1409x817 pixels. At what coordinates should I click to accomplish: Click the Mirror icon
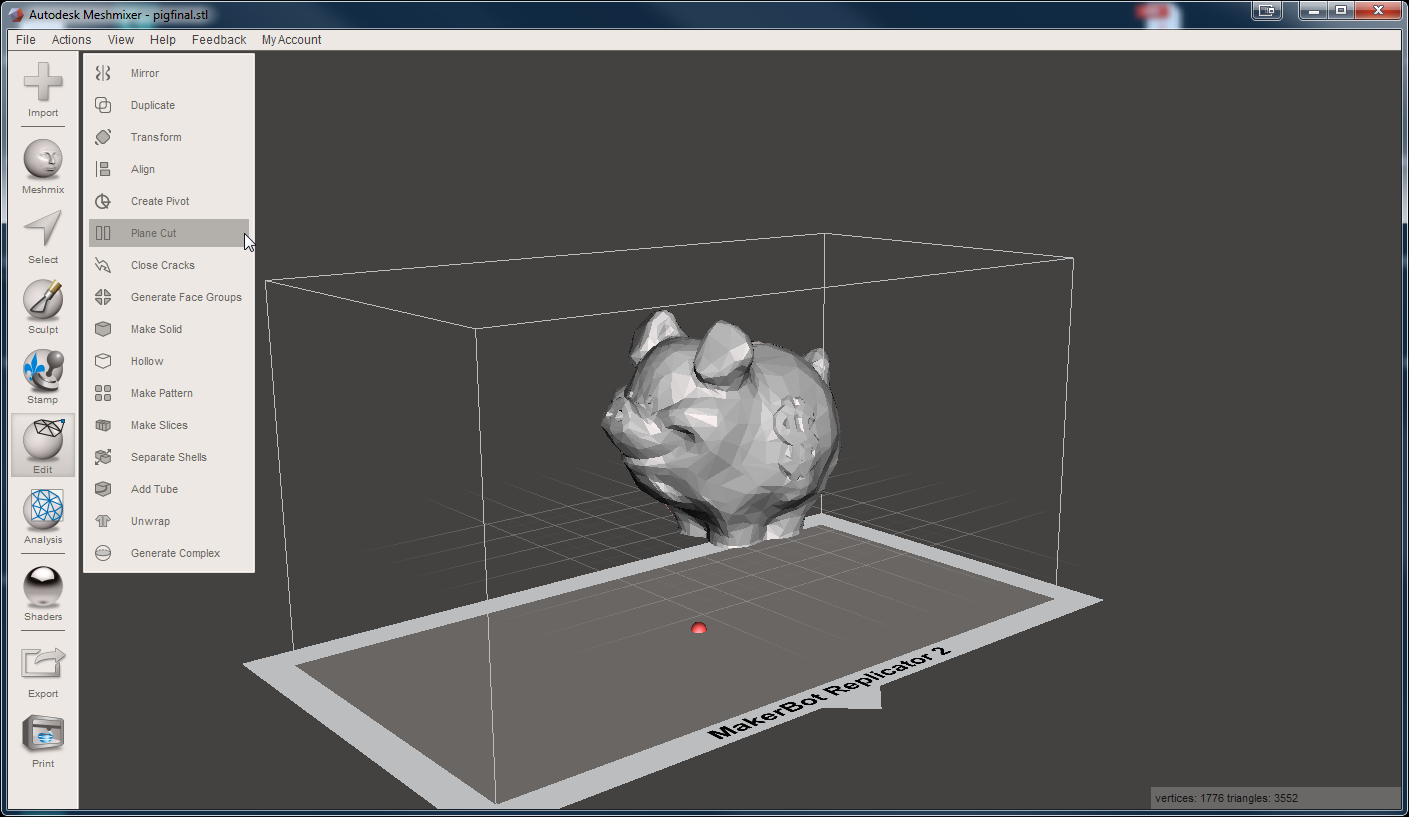103,73
